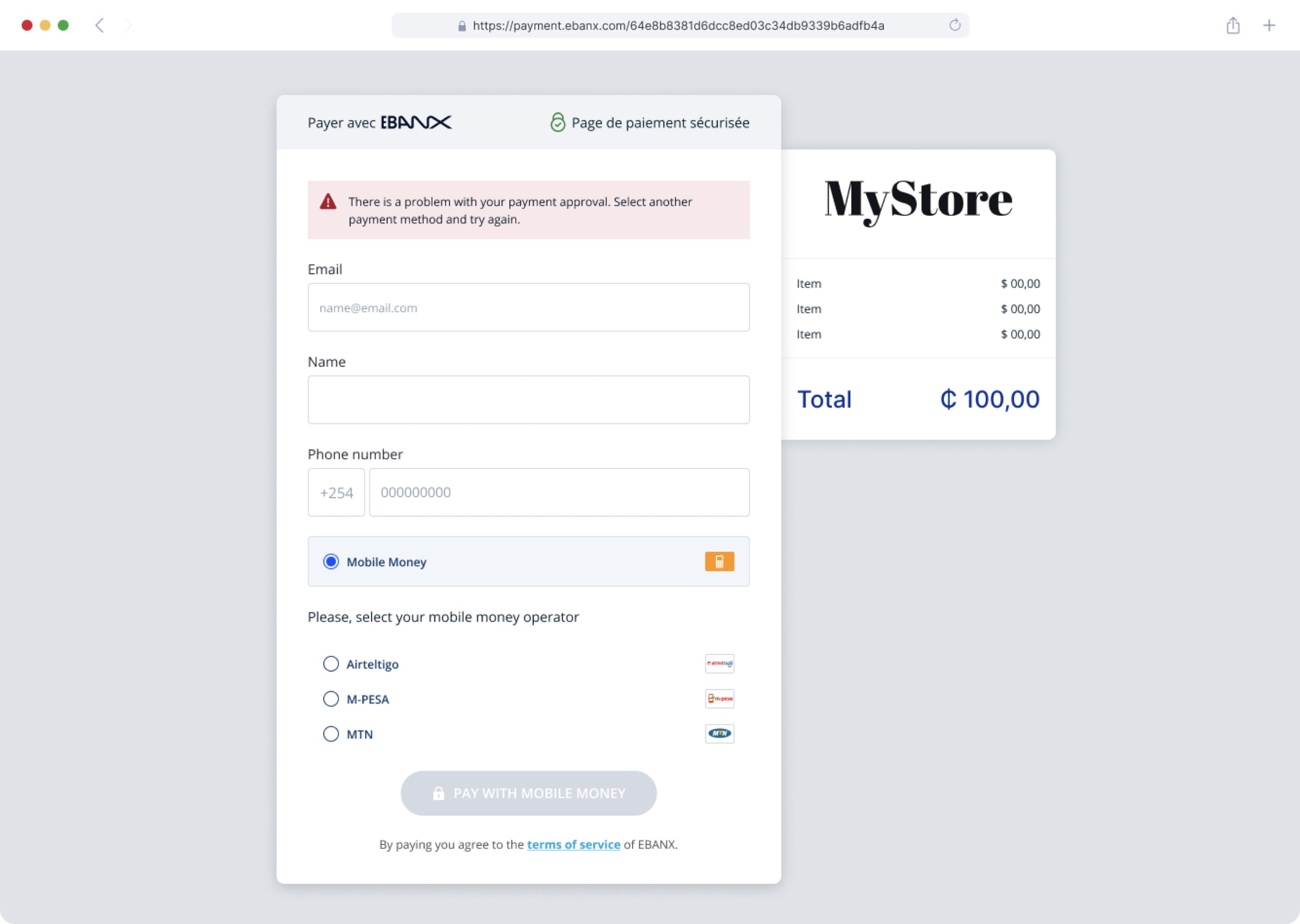Click the MTN operator logo

click(719, 734)
